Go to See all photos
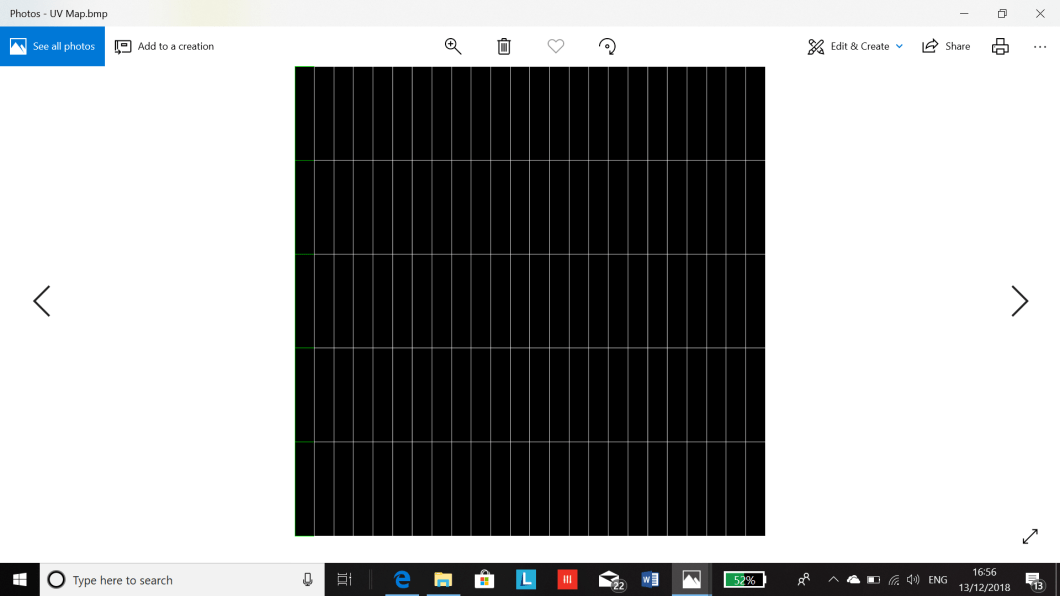The image size is (1060, 596). [52, 46]
